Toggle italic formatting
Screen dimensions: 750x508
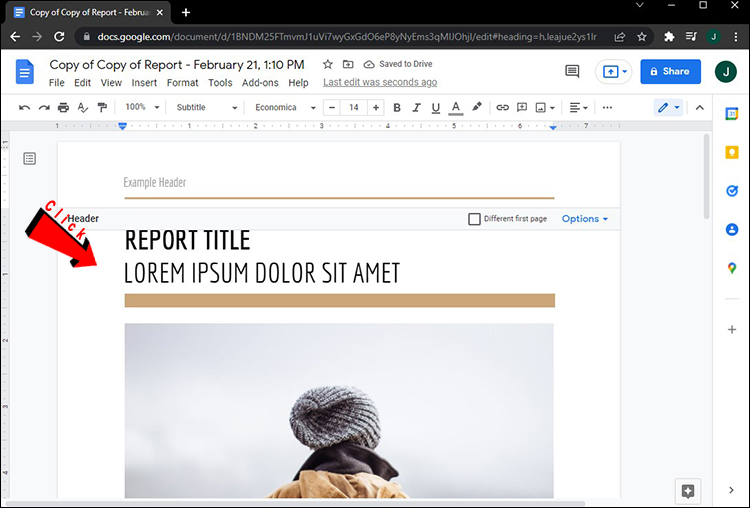(x=416, y=107)
